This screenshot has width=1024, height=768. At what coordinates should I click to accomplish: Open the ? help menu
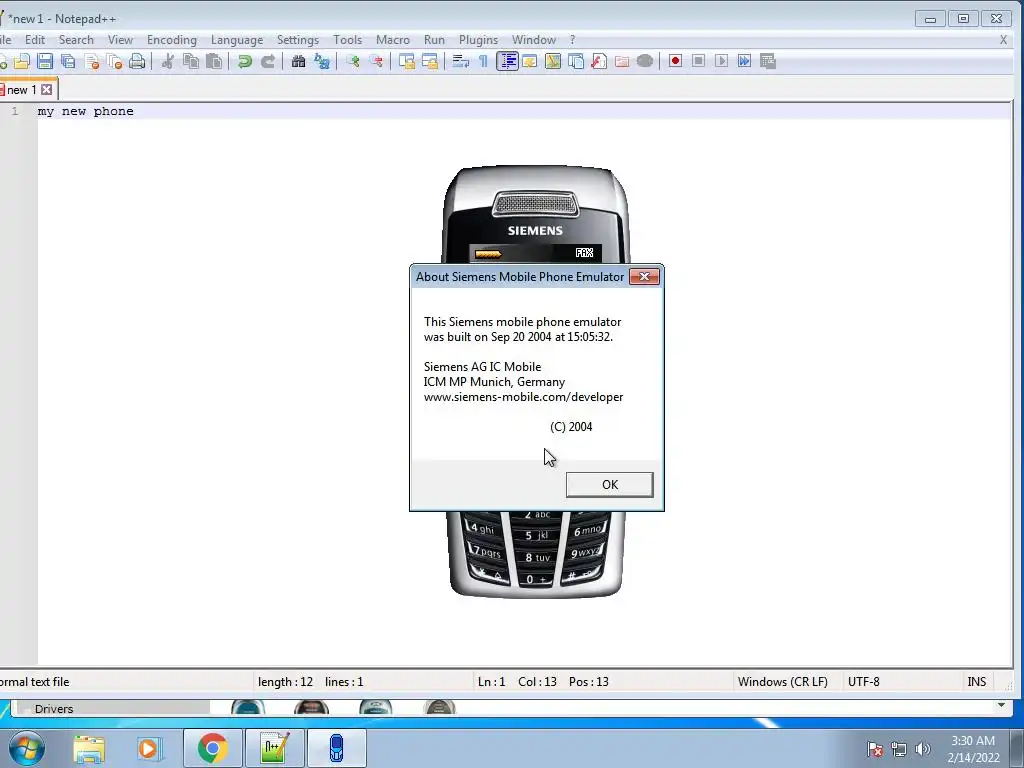tap(572, 40)
